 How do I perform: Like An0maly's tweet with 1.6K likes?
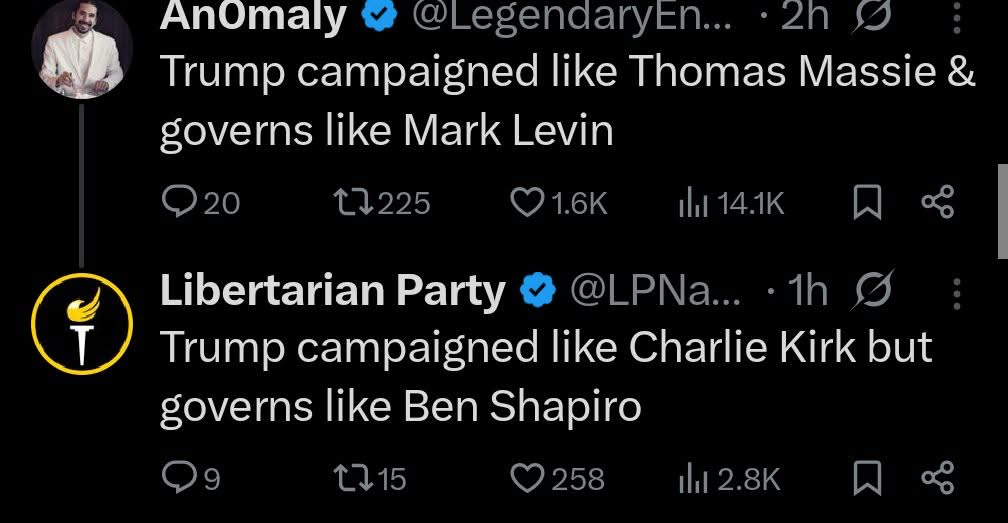click(527, 204)
